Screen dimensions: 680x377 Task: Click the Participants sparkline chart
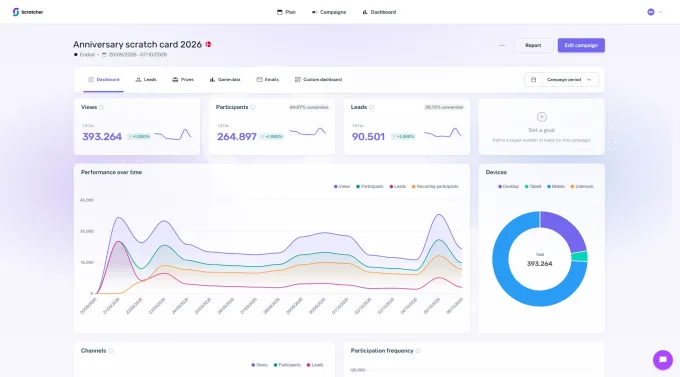308,132
